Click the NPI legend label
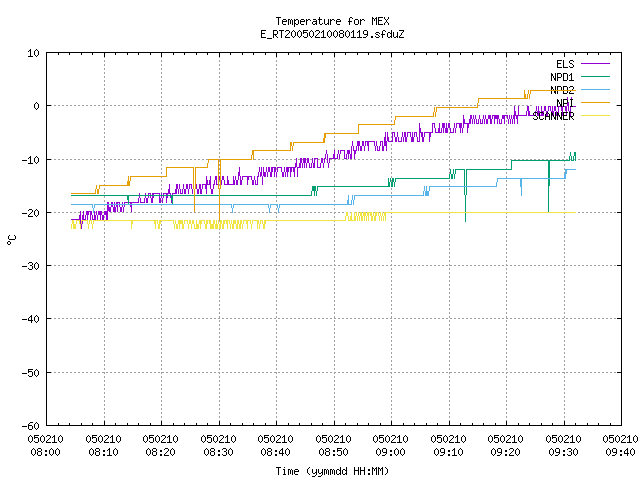This screenshot has width=640, height=480. point(565,103)
